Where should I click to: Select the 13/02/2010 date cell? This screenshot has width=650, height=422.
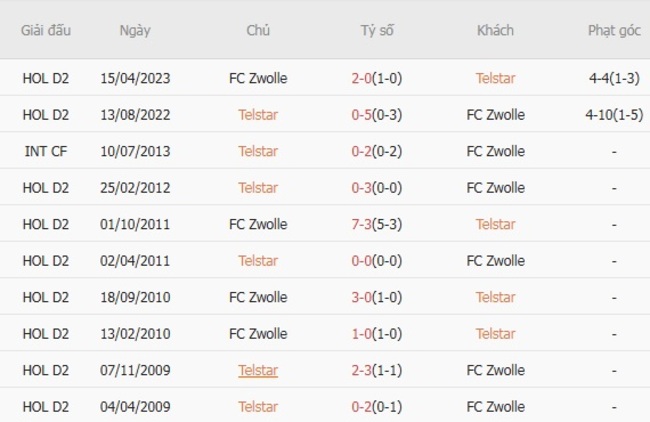[x=135, y=334]
